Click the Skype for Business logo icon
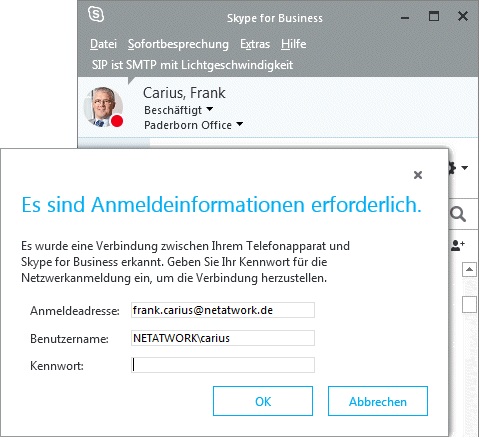The height and width of the screenshot is (437, 479). pos(96,15)
